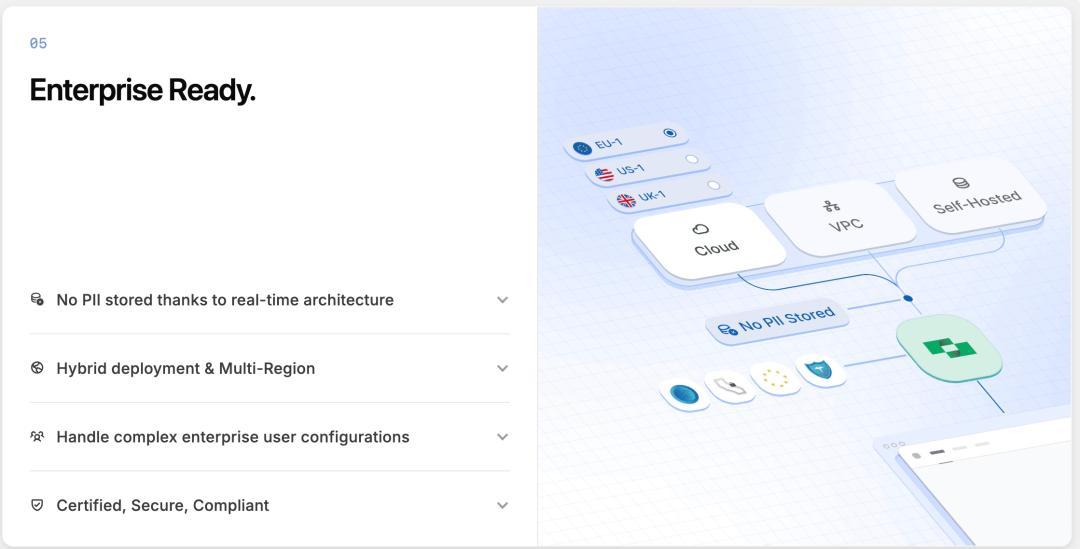1080x549 pixels.
Task: Expand the No PII stored section chevron
Action: [x=503, y=300]
